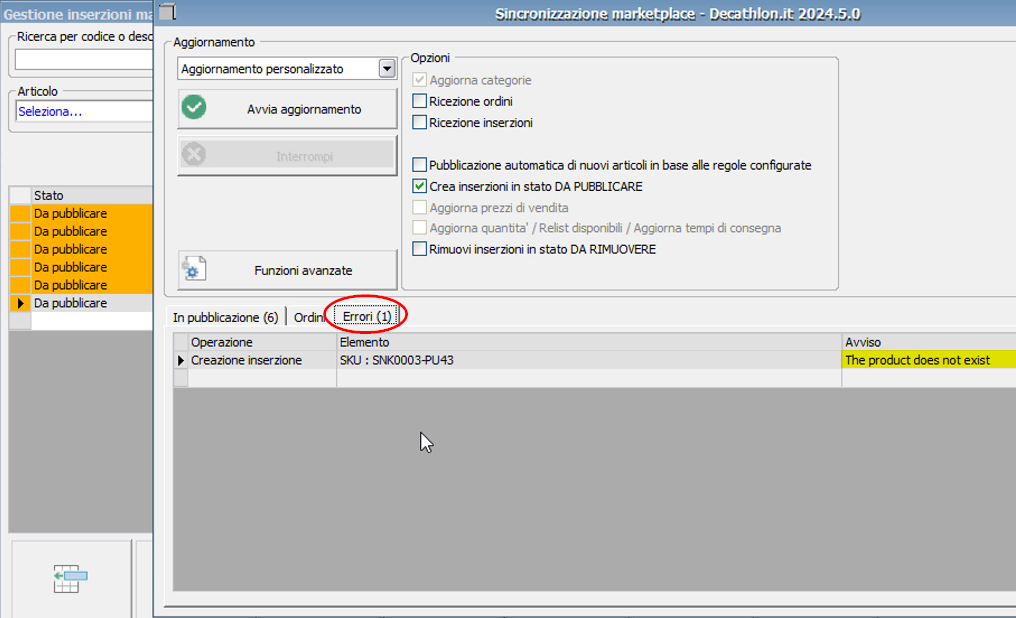Click the gear document icon for Funzioni avanzate

pos(194,268)
